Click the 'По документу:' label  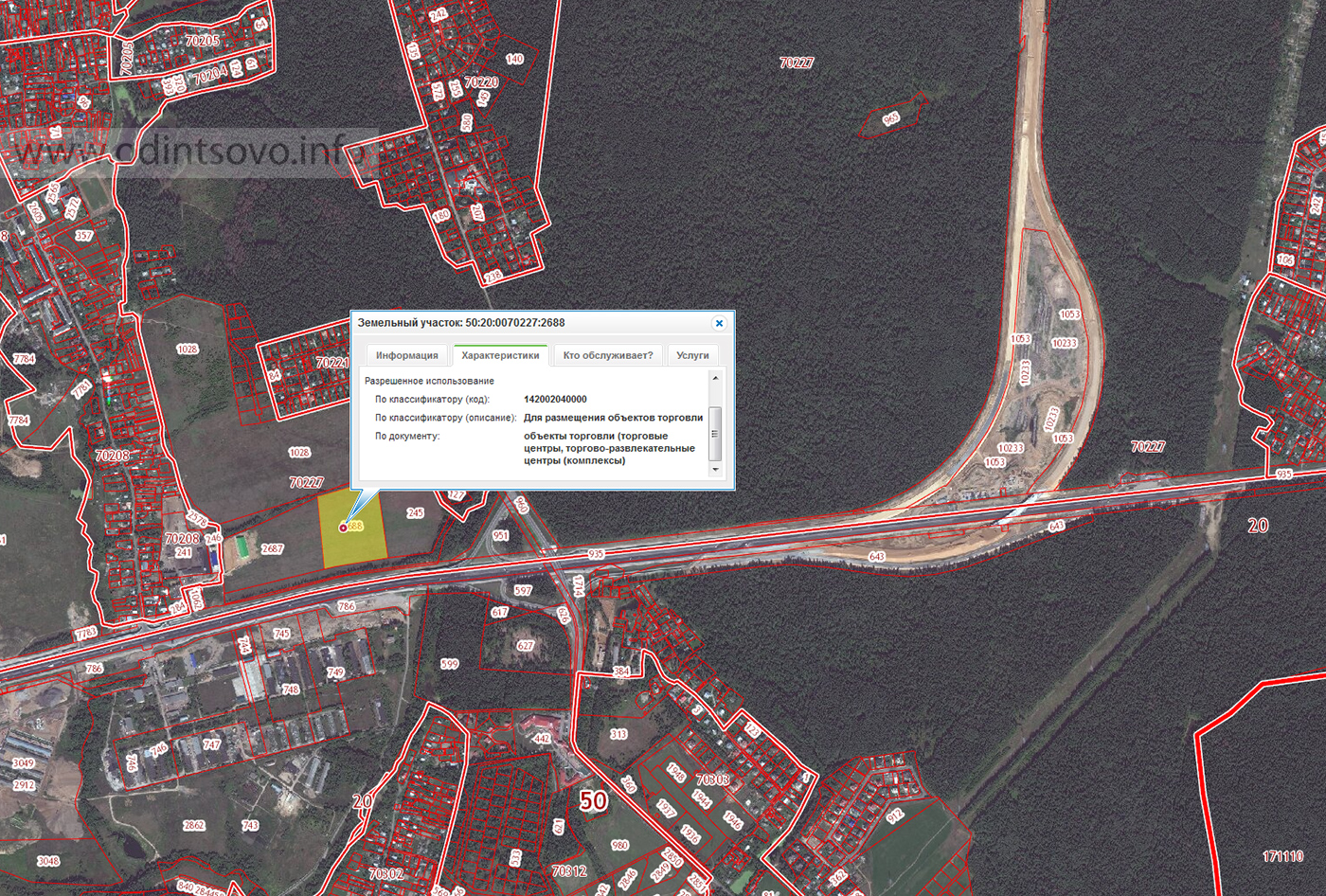tap(407, 437)
